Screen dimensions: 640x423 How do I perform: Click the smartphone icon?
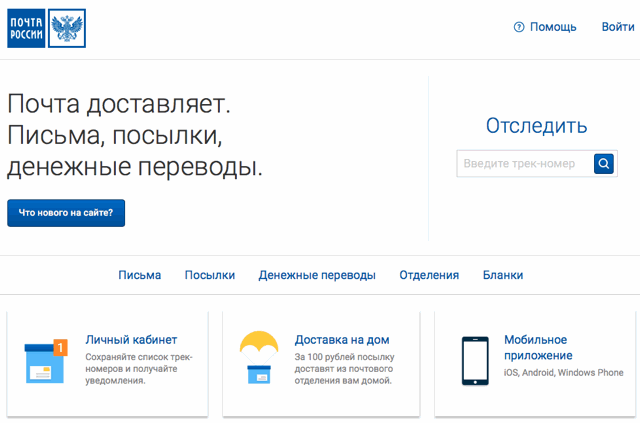tap(475, 361)
